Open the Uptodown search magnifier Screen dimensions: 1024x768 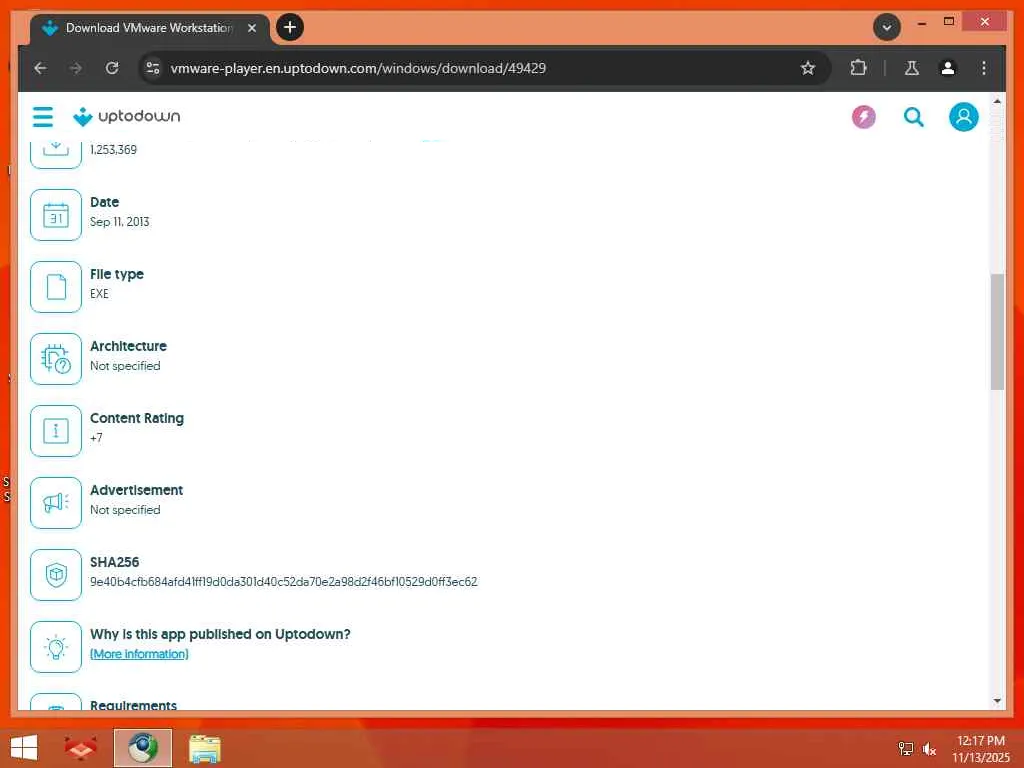coord(913,117)
